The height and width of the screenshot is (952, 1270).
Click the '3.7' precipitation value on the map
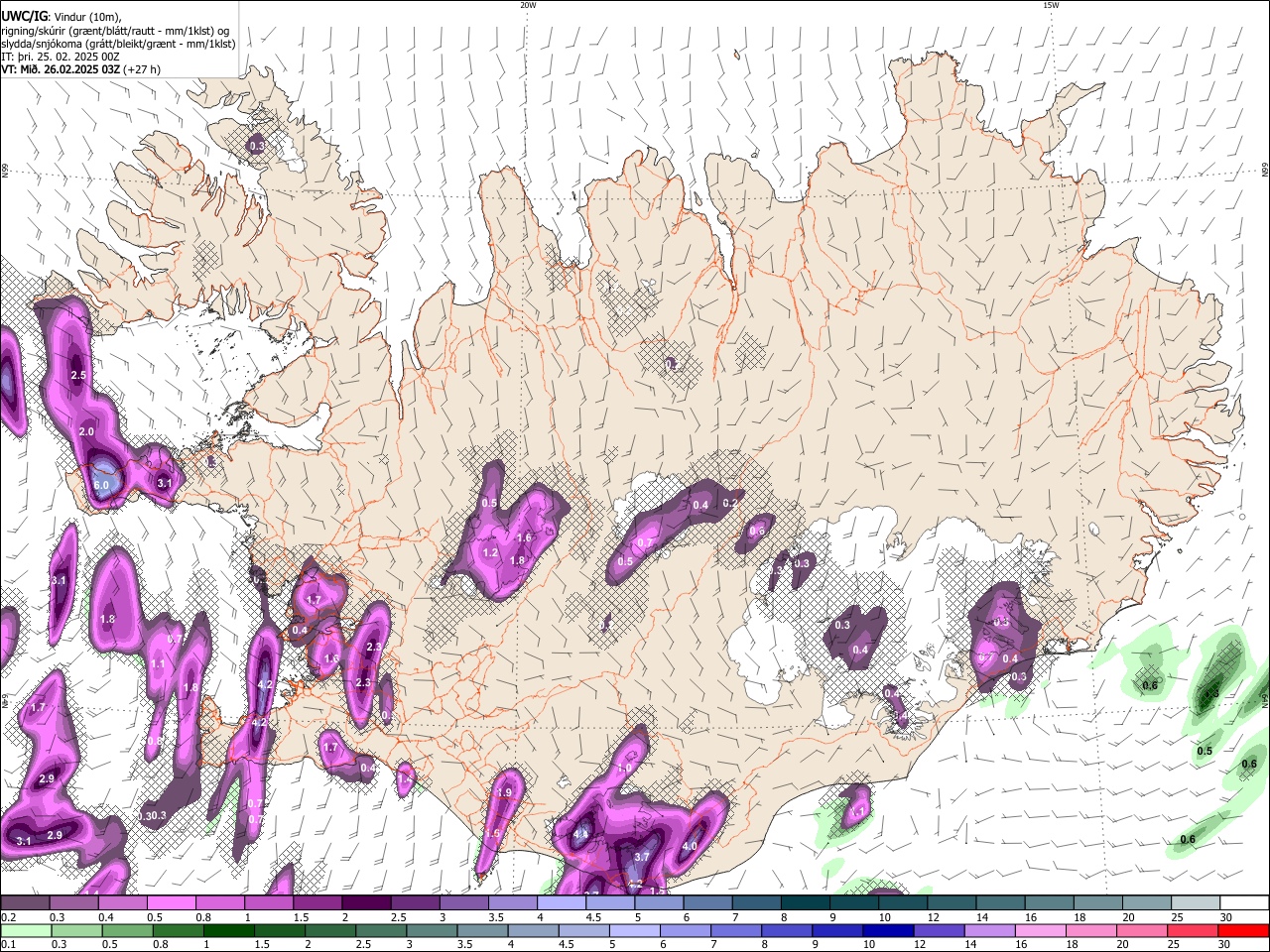click(x=642, y=857)
